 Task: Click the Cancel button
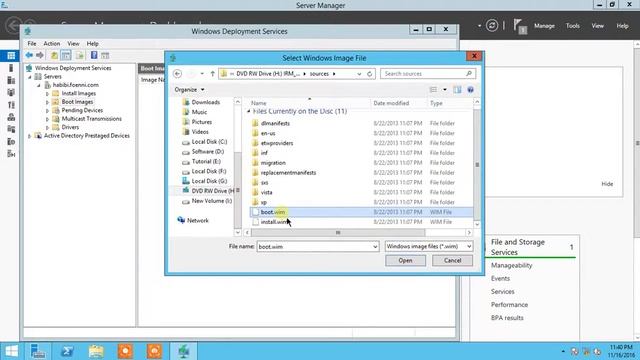point(452,260)
